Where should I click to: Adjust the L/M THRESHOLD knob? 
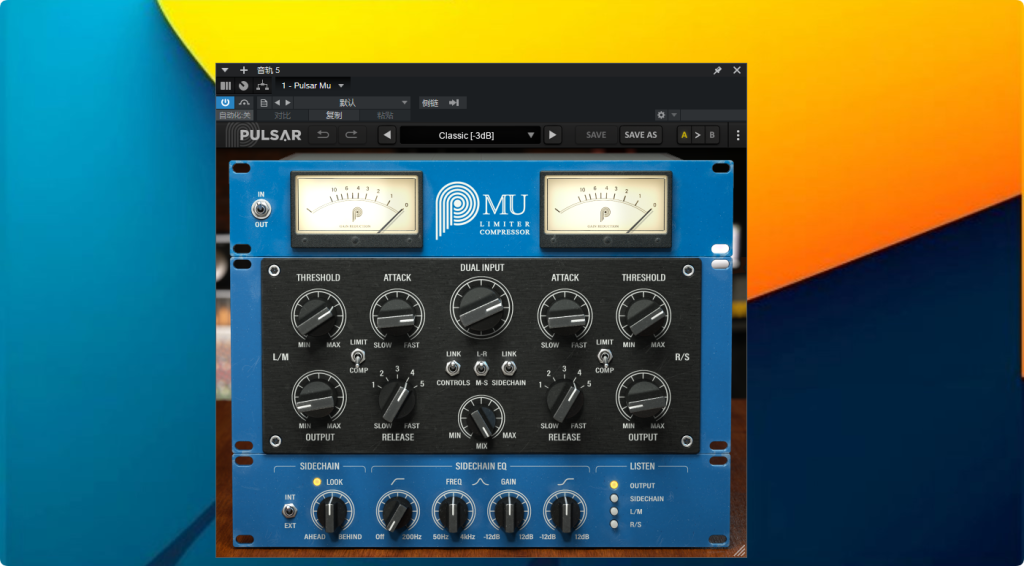click(x=318, y=317)
